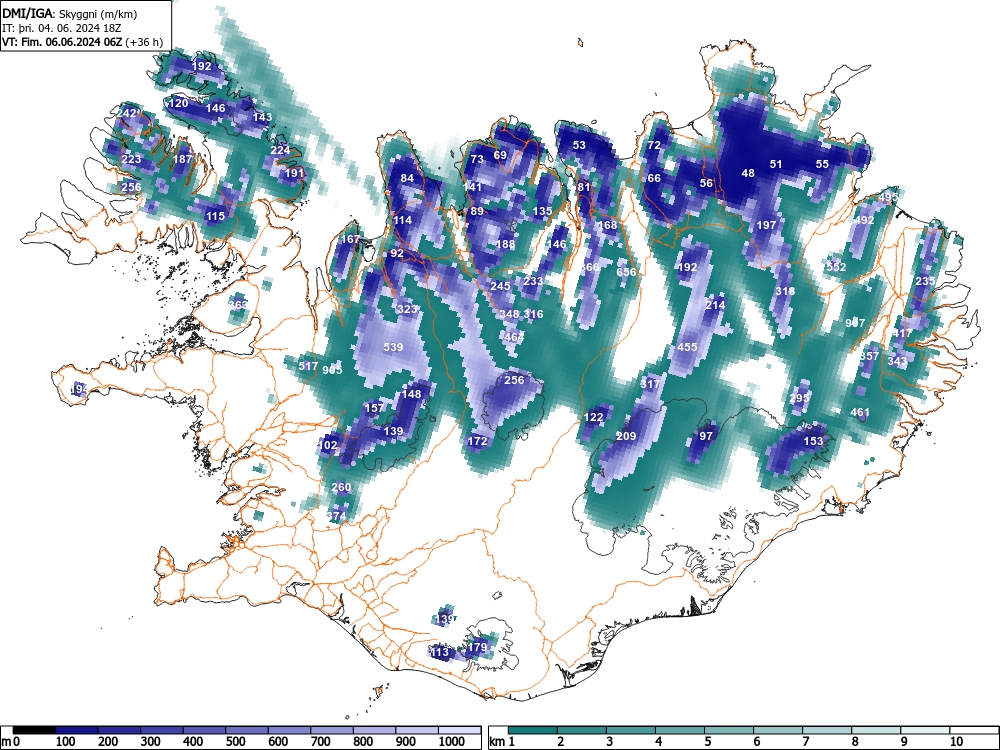Click the visibility value 167 on the map

[x=350, y=239]
